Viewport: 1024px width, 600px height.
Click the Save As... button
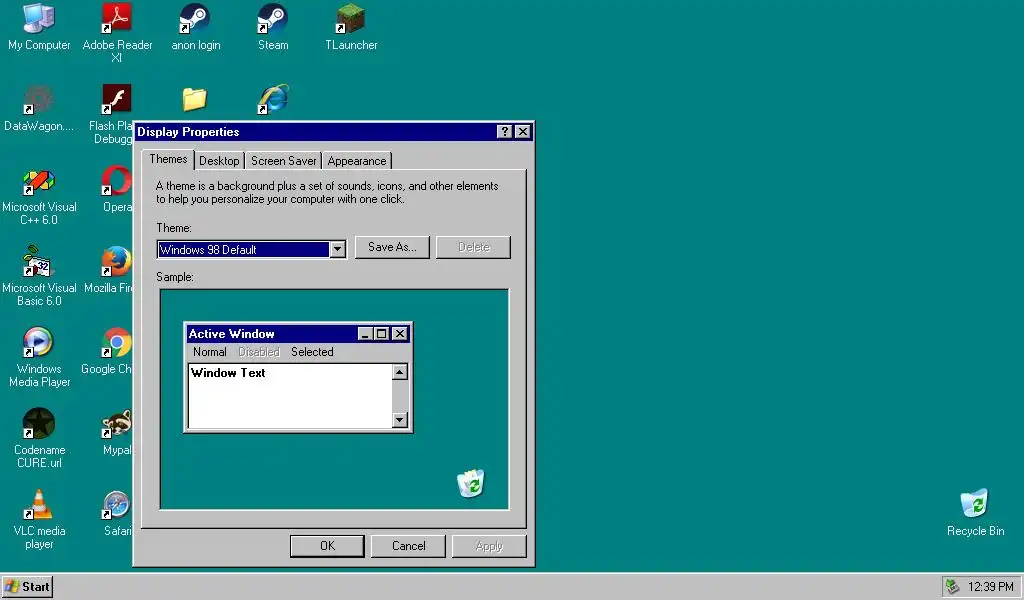coord(392,247)
